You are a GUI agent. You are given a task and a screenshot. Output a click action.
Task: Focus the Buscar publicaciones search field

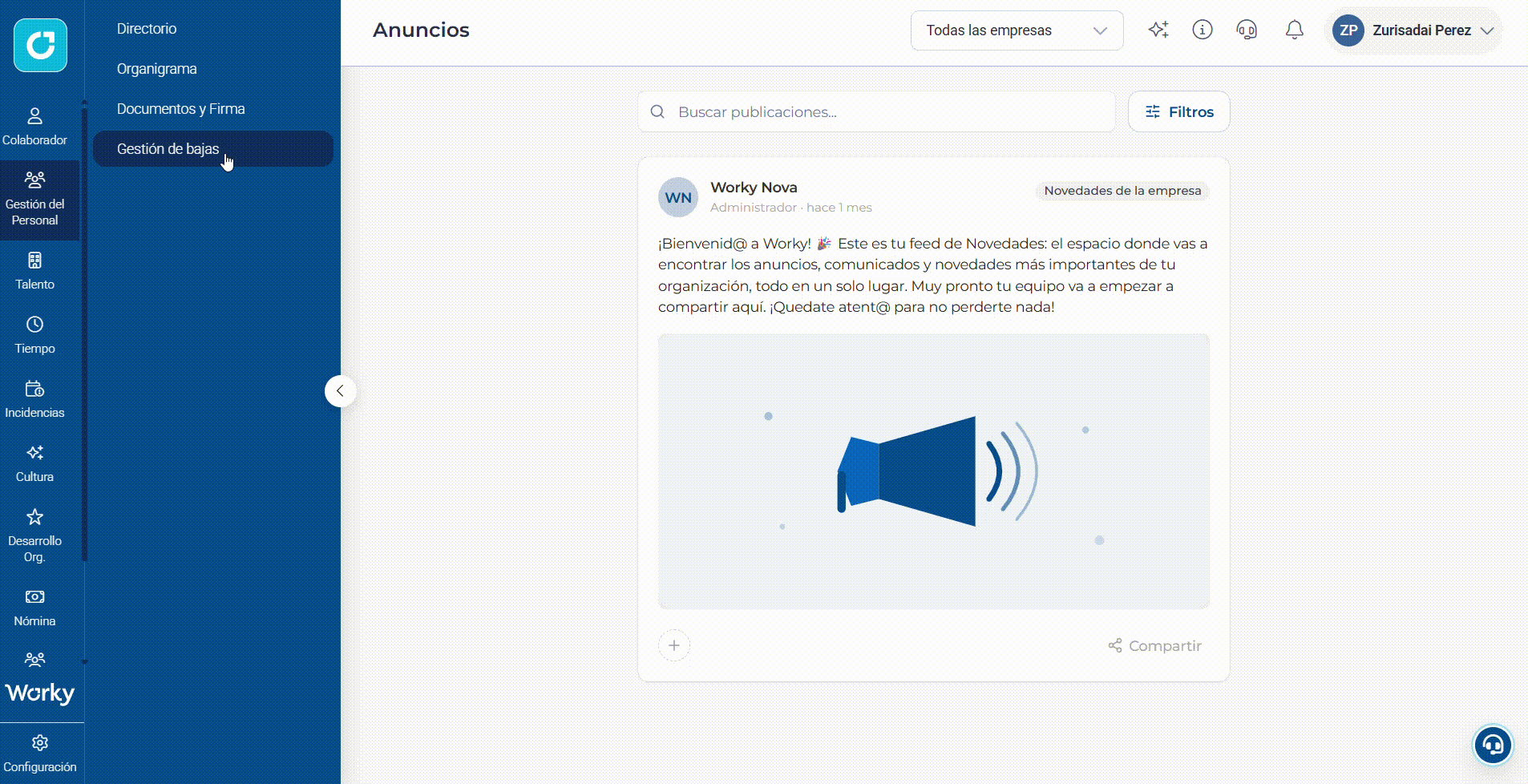click(876, 111)
